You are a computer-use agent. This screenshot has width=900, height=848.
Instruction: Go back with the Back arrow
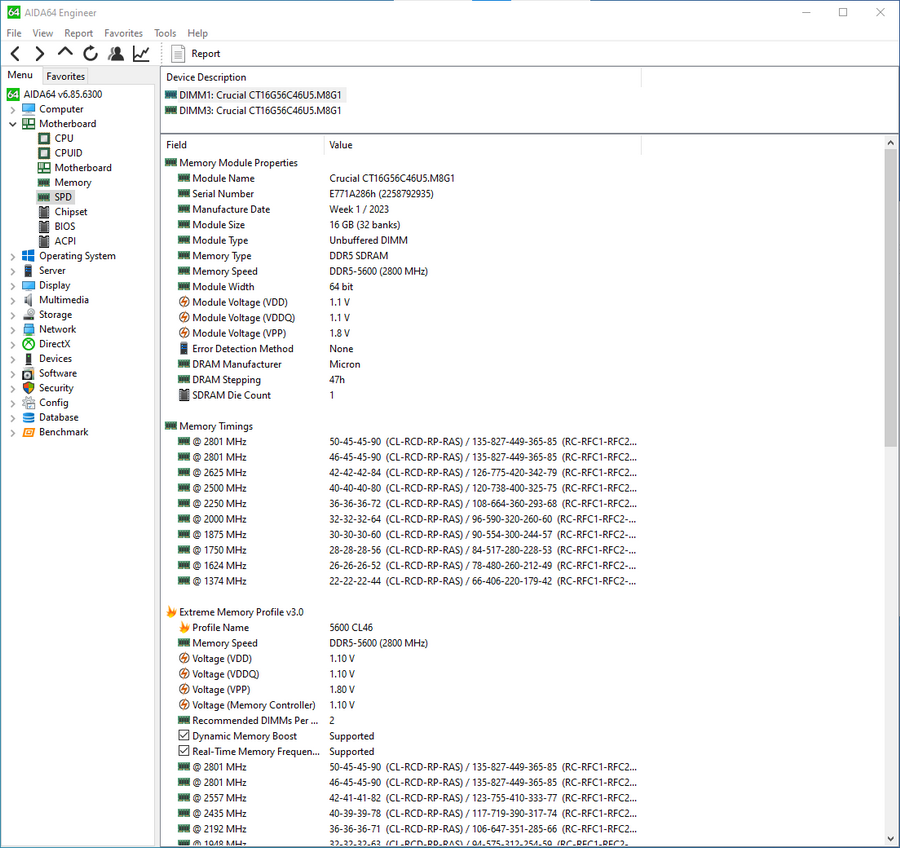[15, 54]
